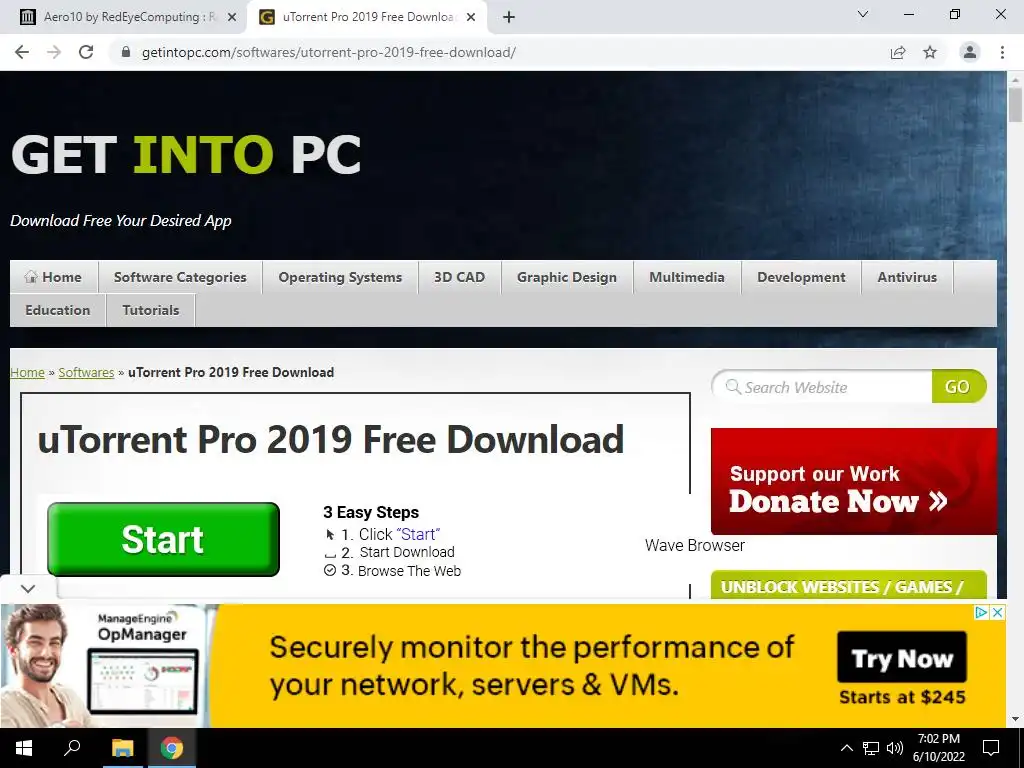Viewport: 1024px width, 768px height.
Task: Click the Wave Browser text
Action: click(695, 545)
